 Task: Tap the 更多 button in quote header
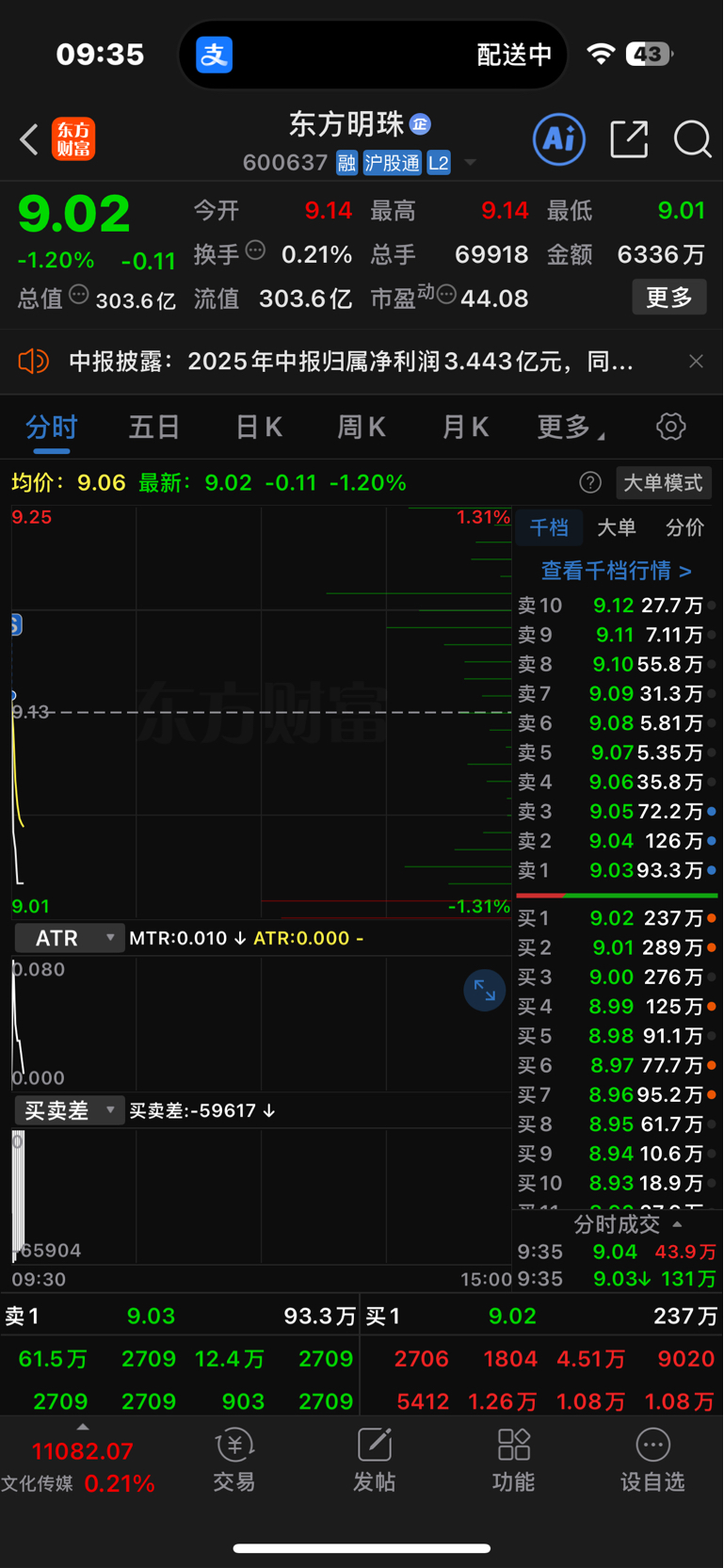tap(669, 298)
